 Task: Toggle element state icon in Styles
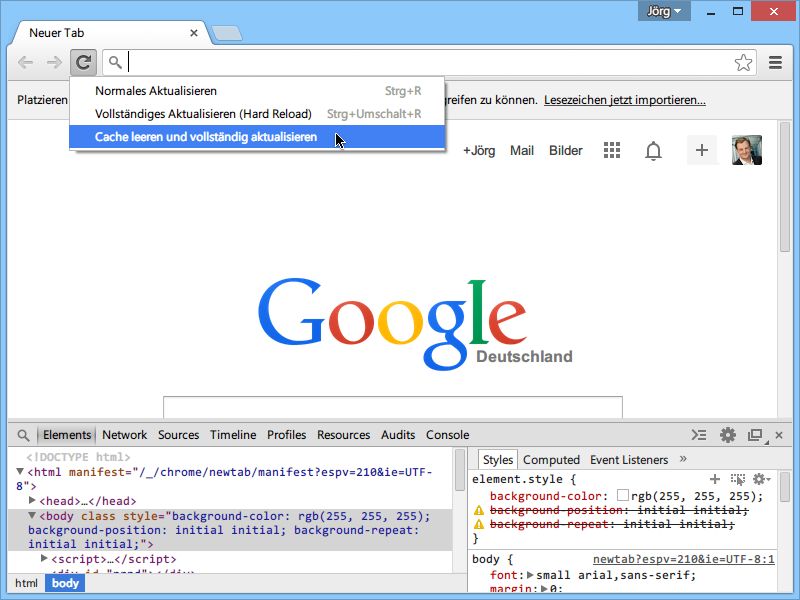tap(738, 479)
